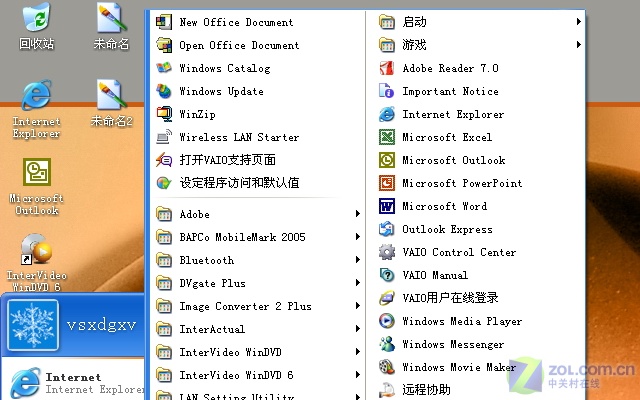The width and height of the screenshot is (640, 400).
Task: Expand the BAPCo MobileMark 2005 submenu arrow
Action: [x=358, y=237]
